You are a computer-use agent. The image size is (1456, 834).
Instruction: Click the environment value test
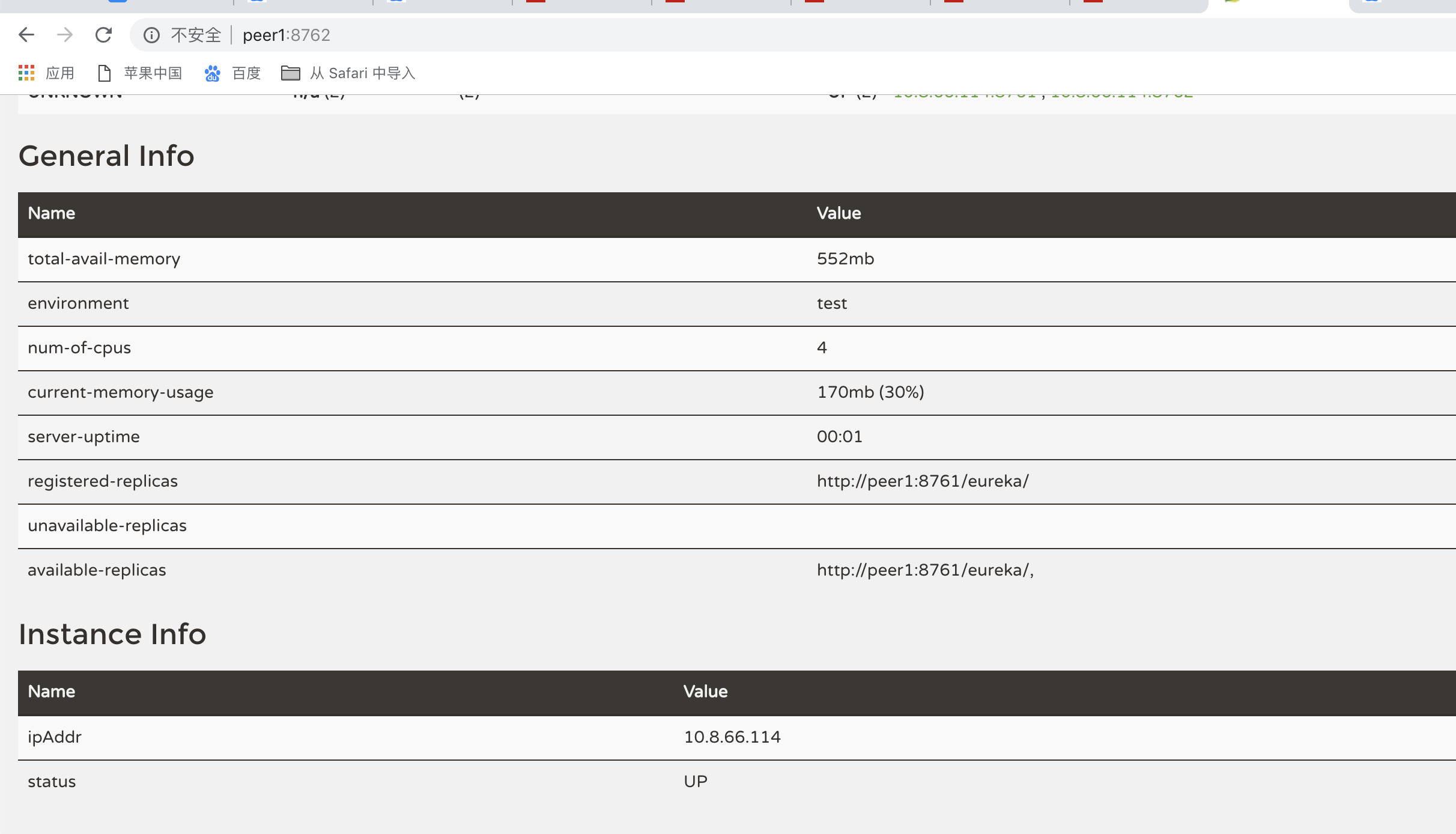831,303
